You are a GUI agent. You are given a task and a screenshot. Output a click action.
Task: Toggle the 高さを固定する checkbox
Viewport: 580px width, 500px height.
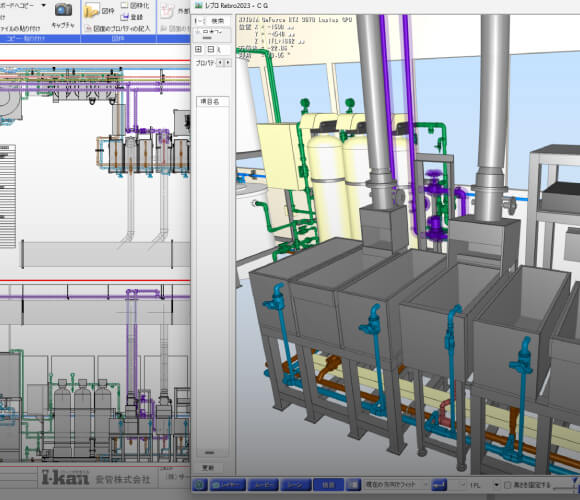(508, 484)
